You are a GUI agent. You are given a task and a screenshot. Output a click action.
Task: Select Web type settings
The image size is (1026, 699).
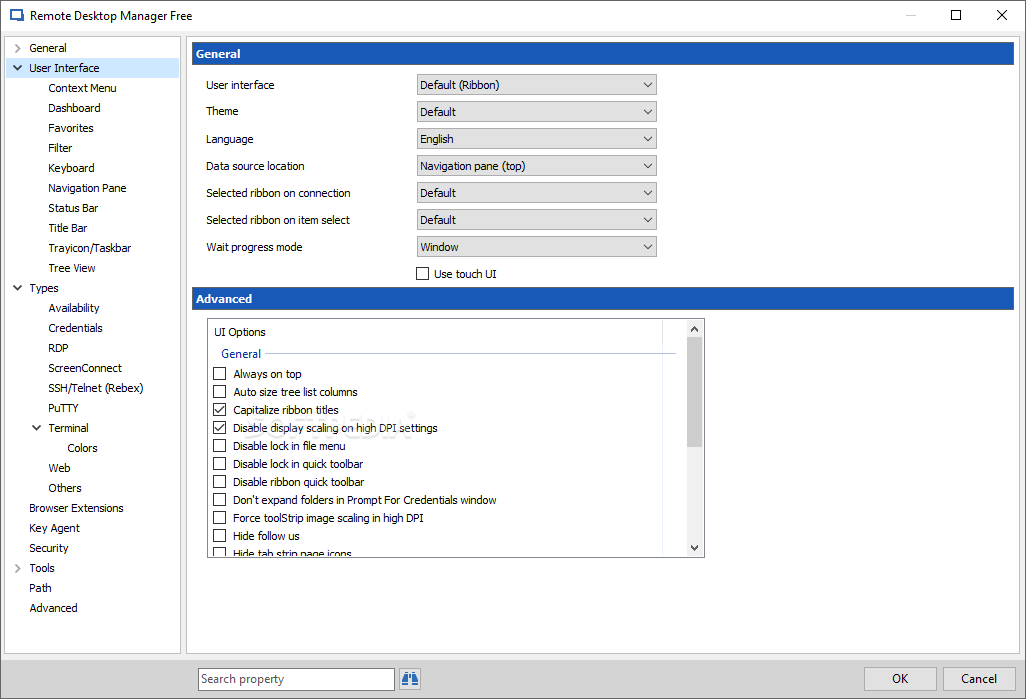point(59,468)
